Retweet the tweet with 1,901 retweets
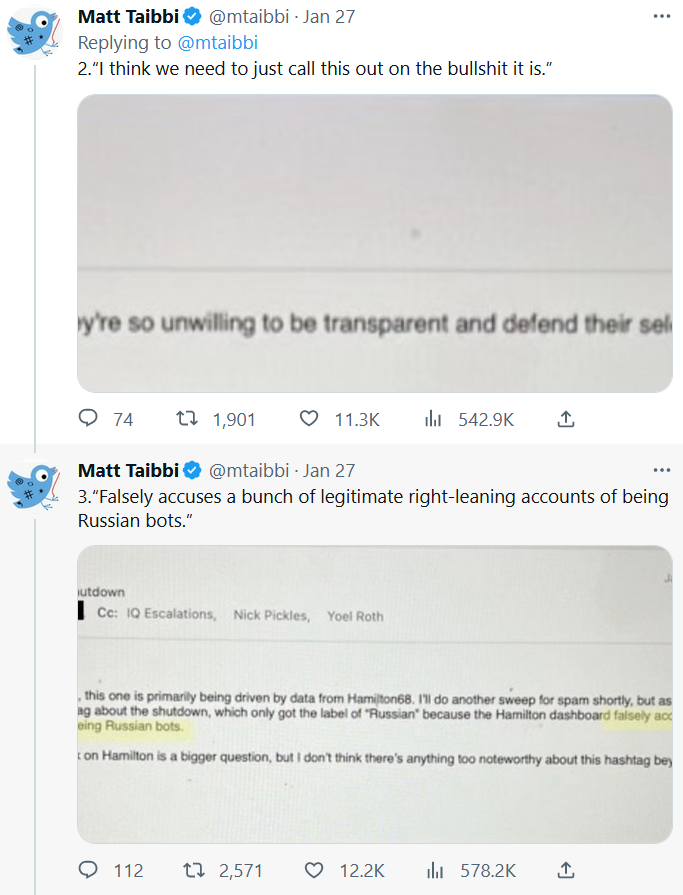Image resolution: width=683 pixels, height=895 pixels. coord(188,420)
